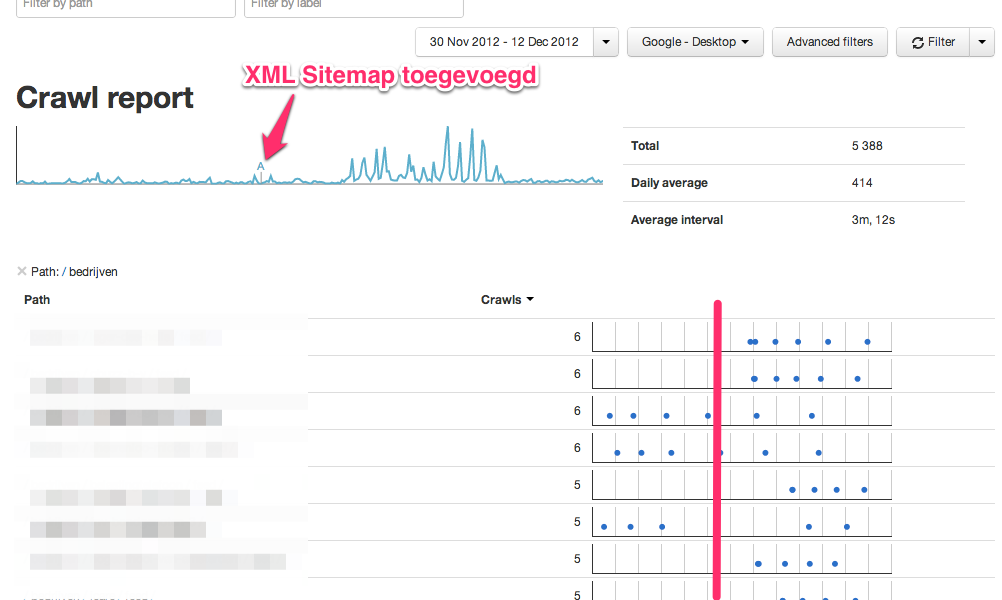
Task: Select the Total value '5 388'
Action: tap(867, 146)
